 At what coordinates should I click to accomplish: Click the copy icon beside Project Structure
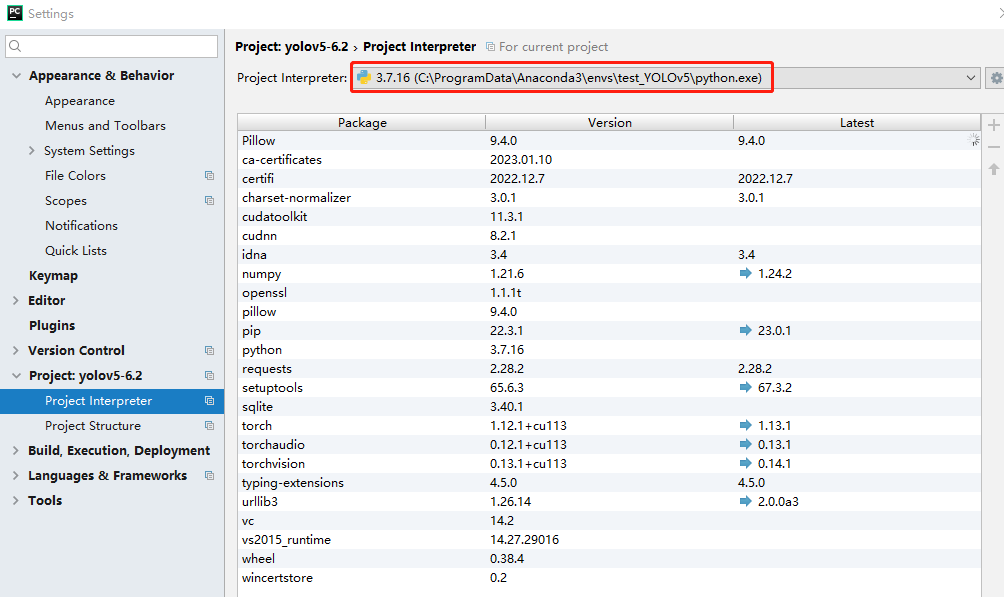(x=209, y=425)
